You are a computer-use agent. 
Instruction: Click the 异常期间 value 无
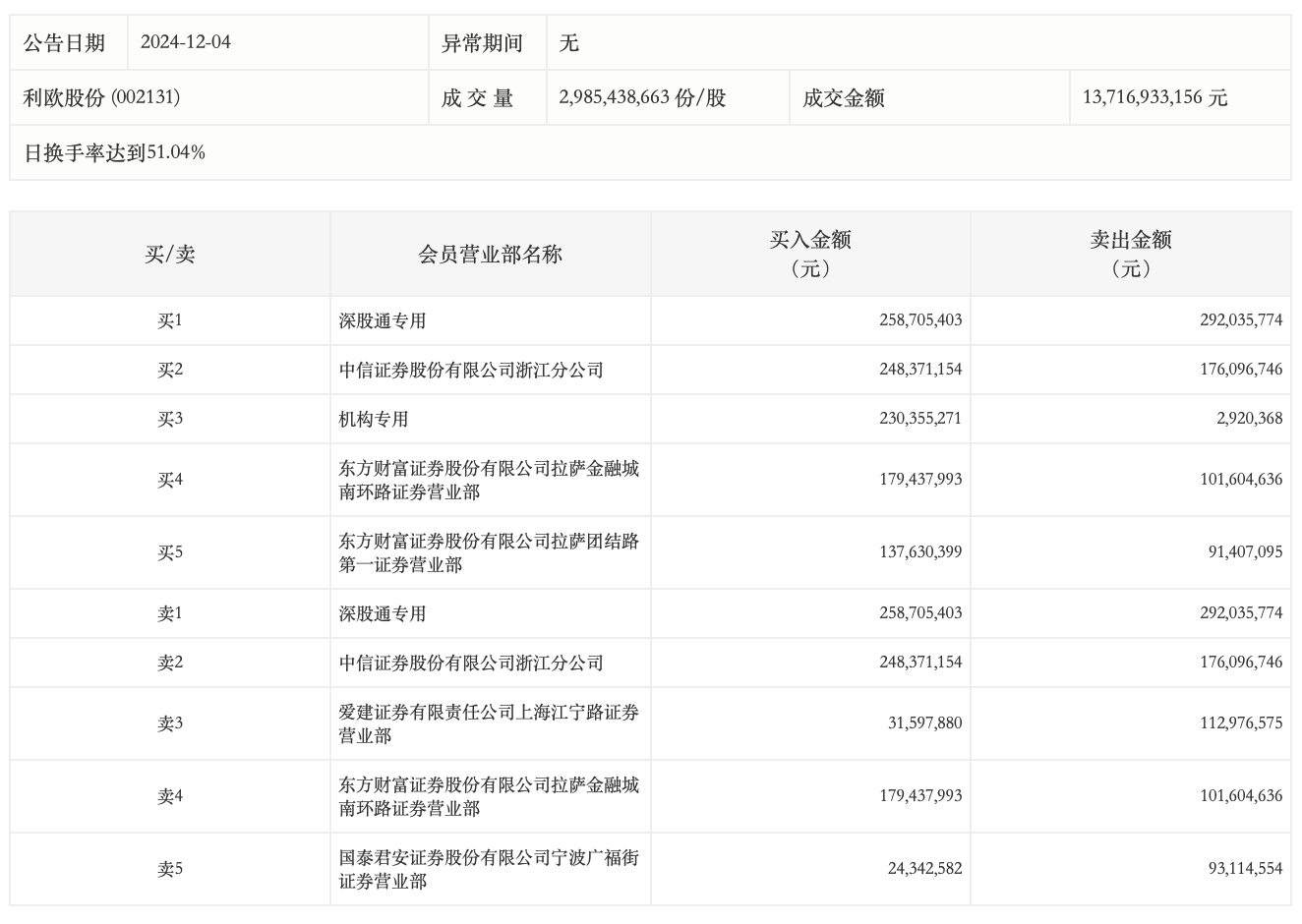coord(569,42)
